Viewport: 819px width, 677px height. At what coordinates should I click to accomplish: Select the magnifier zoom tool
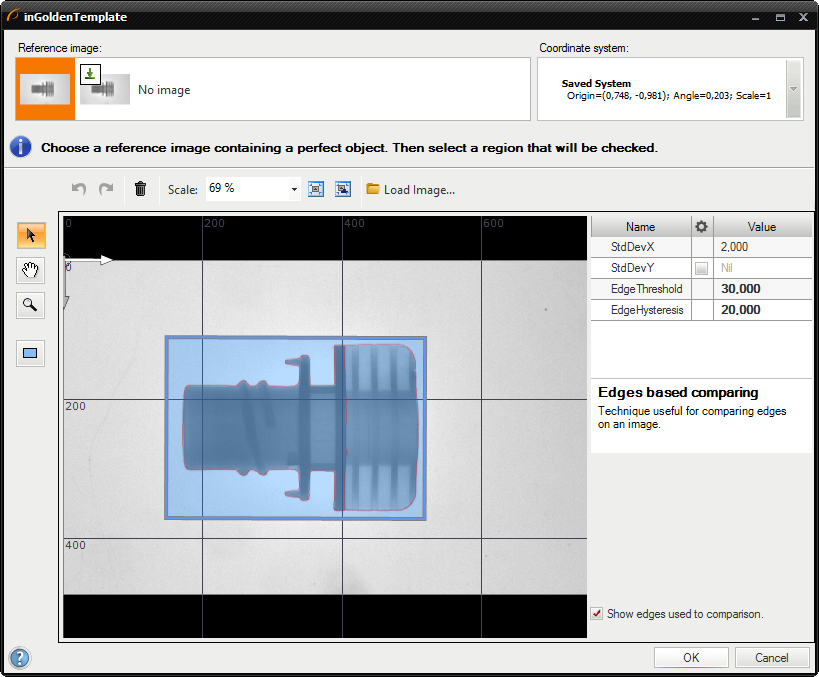[31, 305]
